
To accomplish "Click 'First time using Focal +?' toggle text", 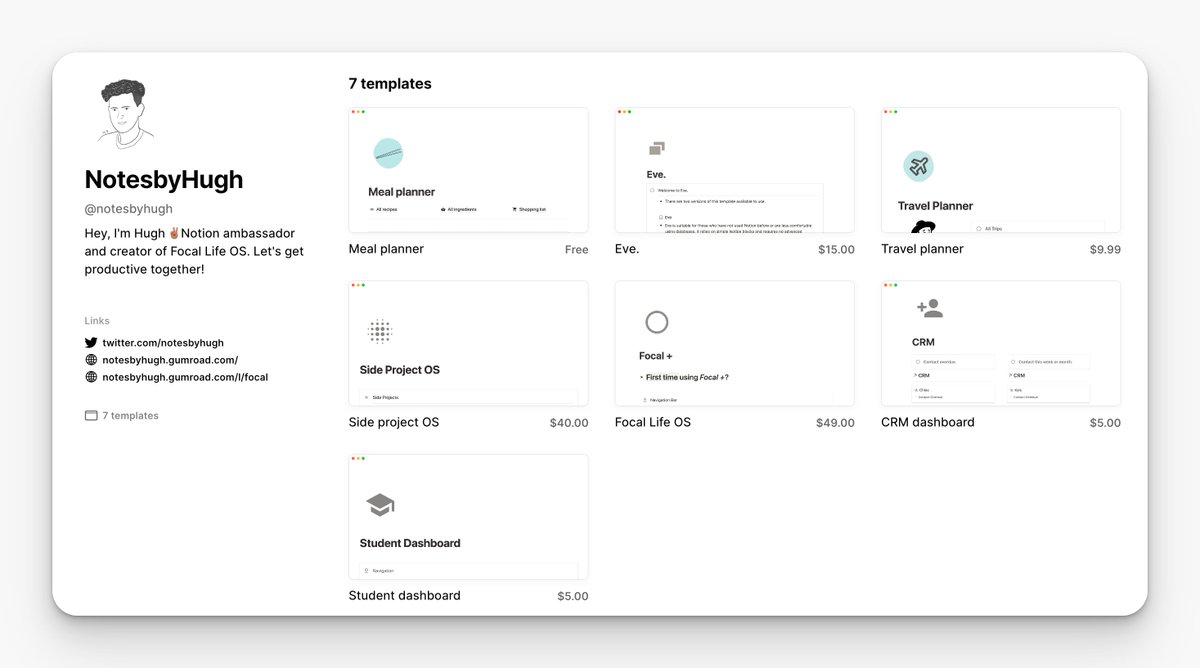I will (x=687, y=377).
